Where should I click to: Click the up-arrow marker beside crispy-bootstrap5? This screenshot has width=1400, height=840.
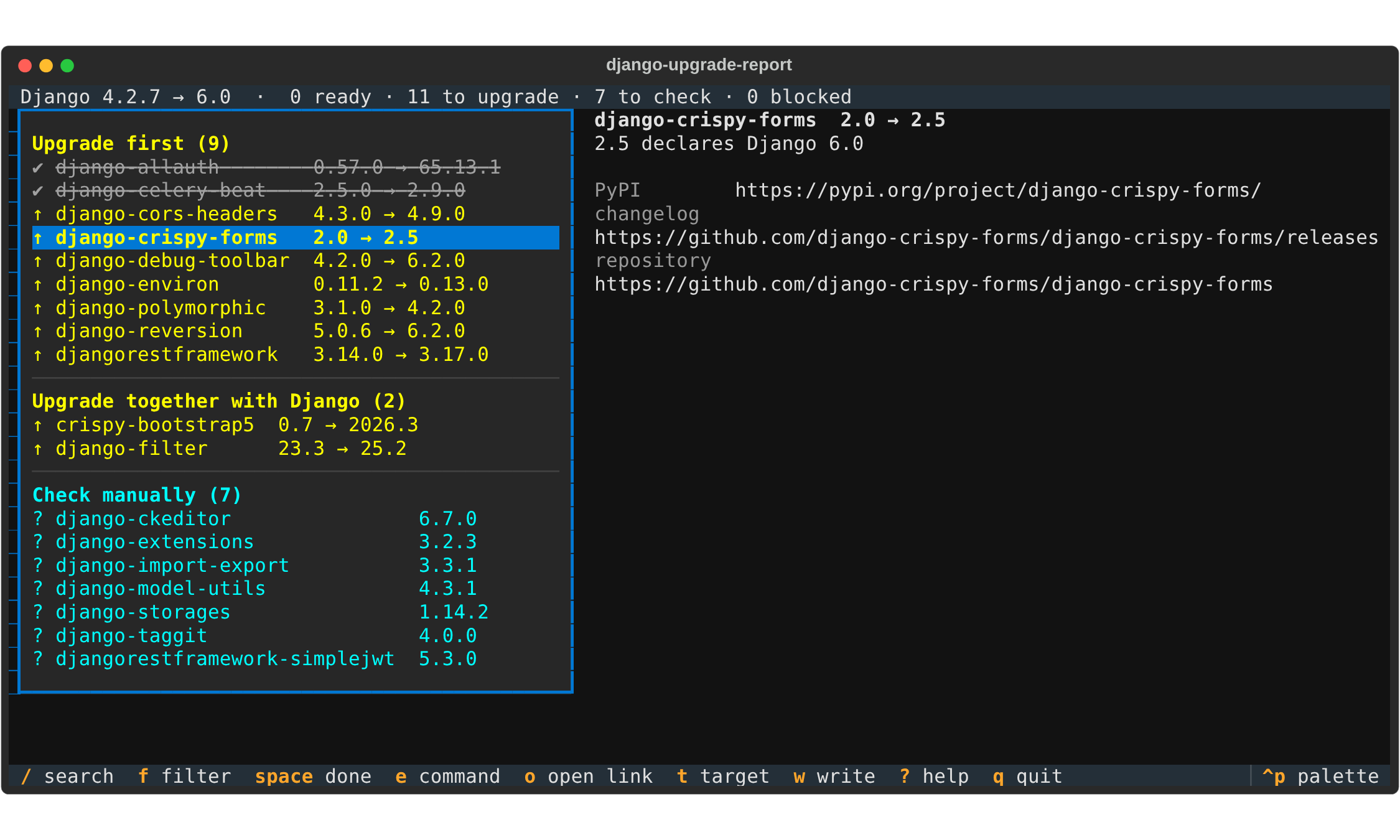click(x=38, y=425)
